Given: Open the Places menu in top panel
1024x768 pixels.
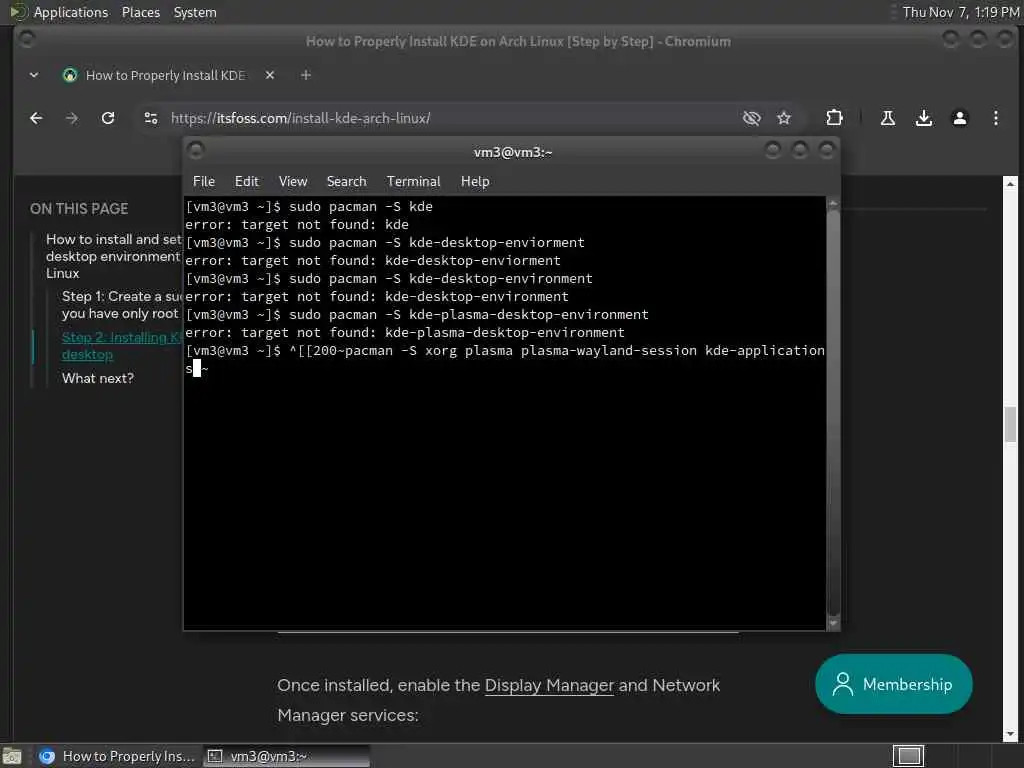Looking at the screenshot, I should (x=140, y=12).
